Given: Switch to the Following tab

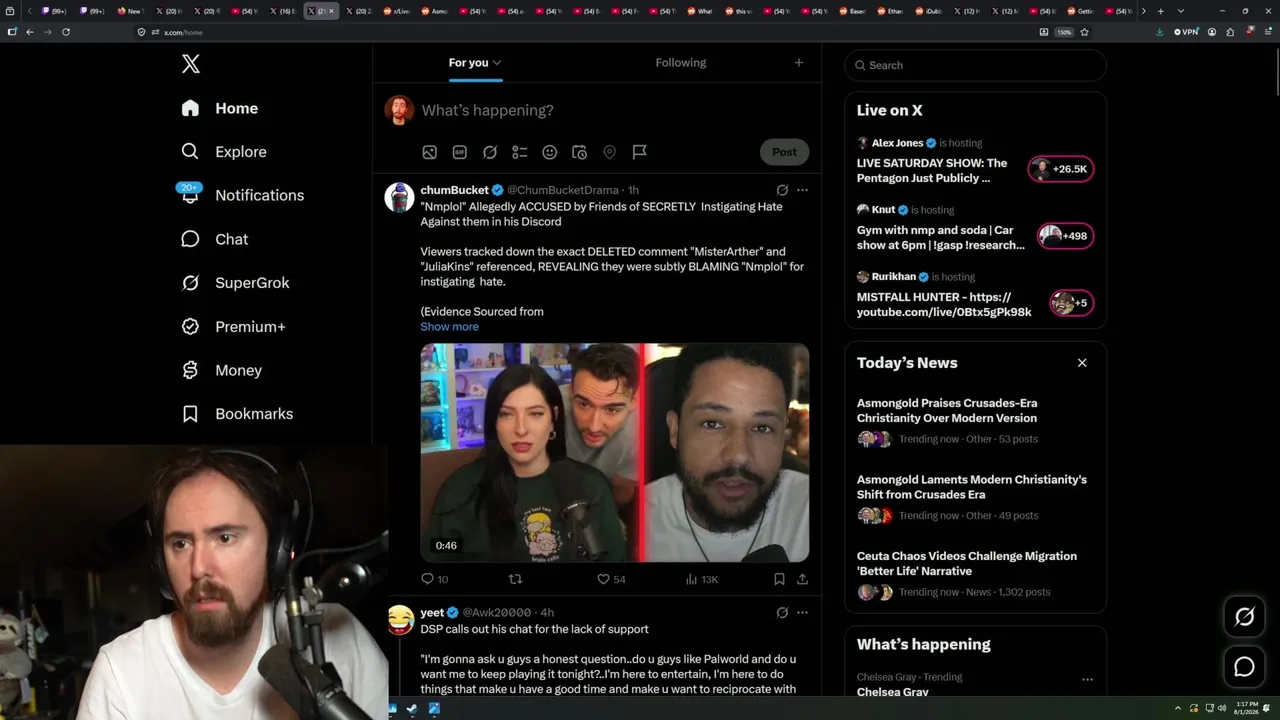Looking at the screenshot, I should point(681,63).
